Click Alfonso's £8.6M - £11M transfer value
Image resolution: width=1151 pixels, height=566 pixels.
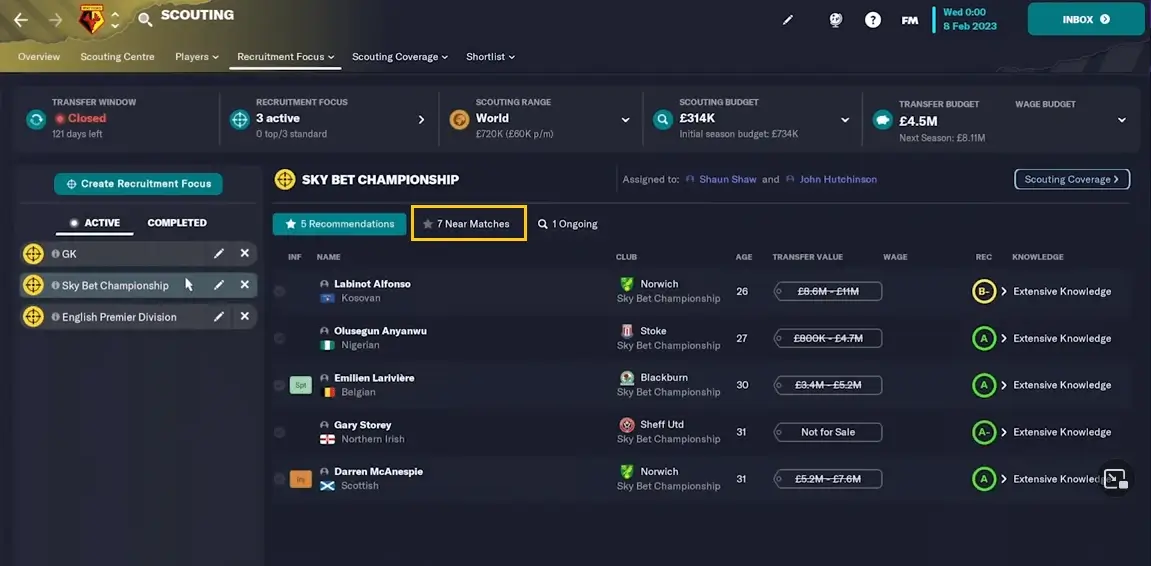[828, 291]
